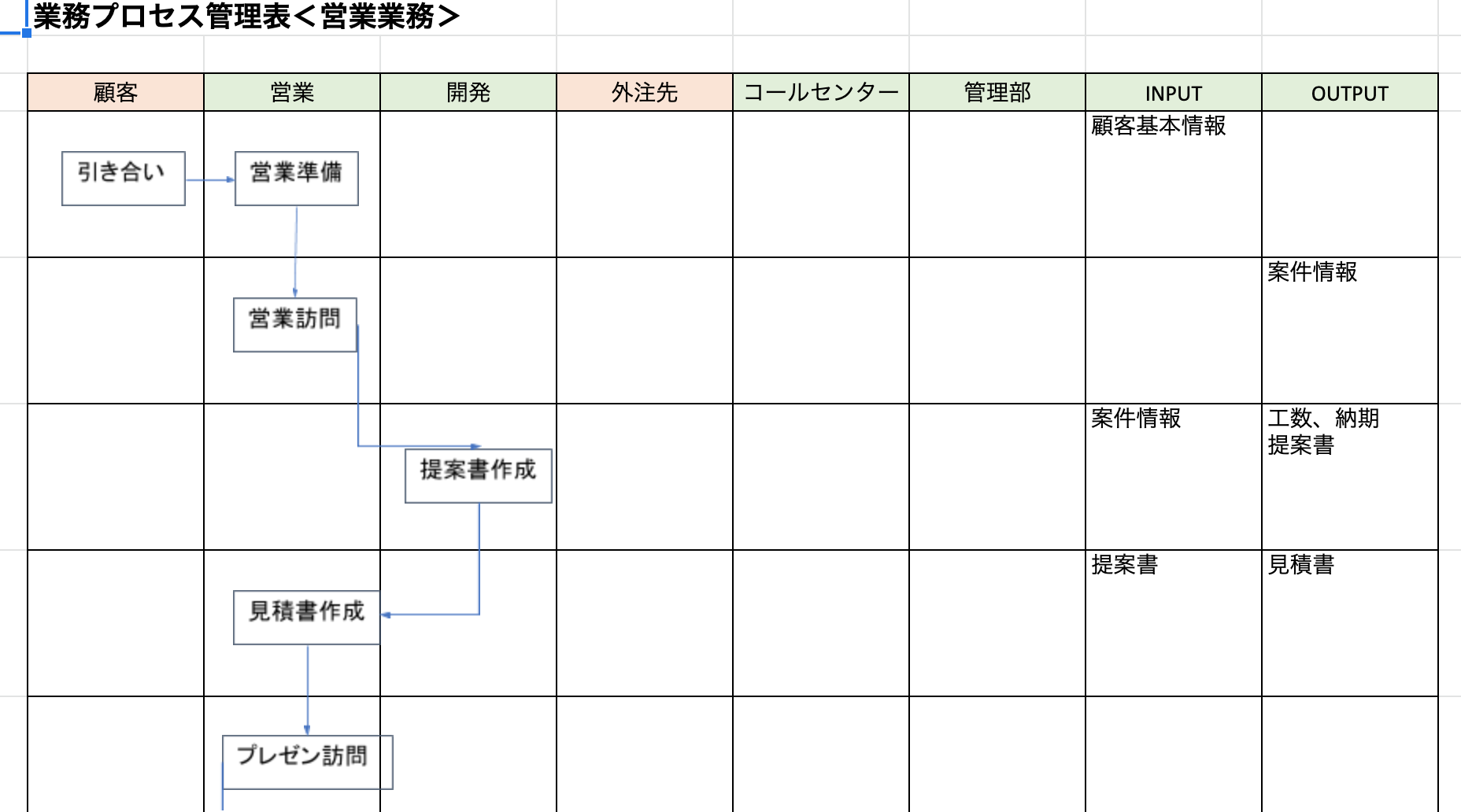Select the 提案書作成 flowchart box
This screenshot has height=812, width=1461.
click(479, 476)
